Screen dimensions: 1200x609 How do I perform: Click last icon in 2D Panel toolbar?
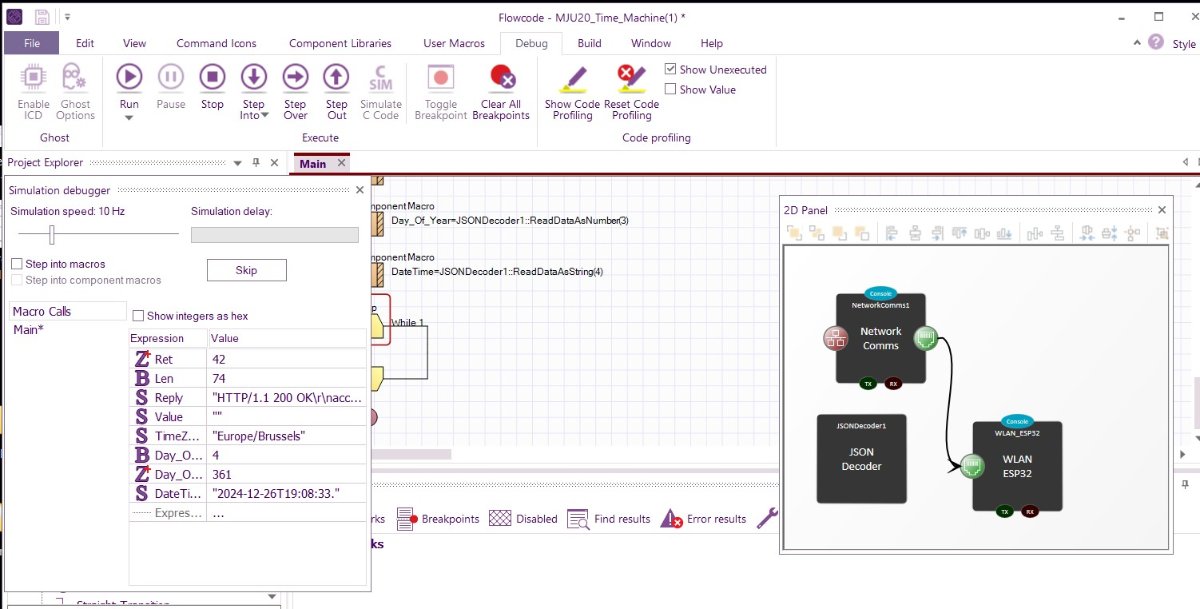[x=1162, y=233]
